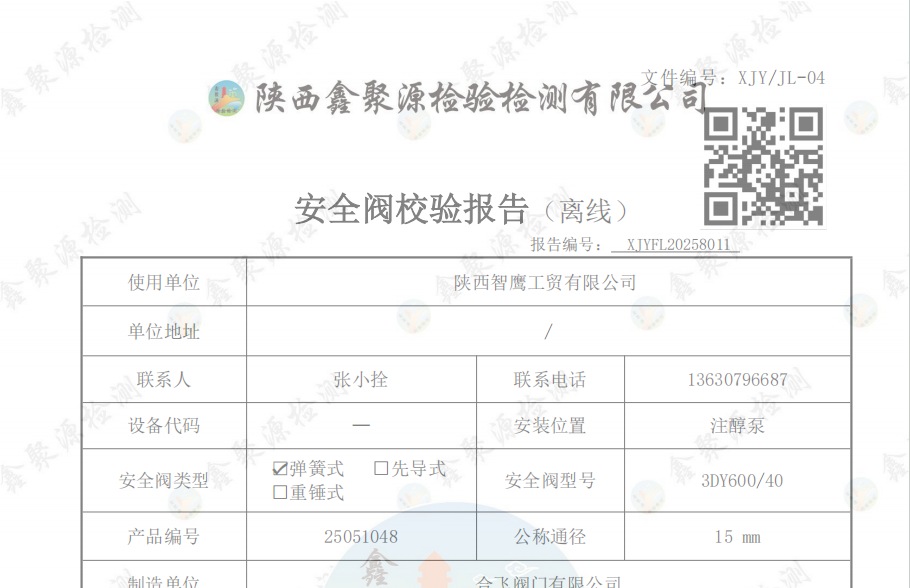Click the 单位地址 label cell
The image size is (910, 588).
tap(164, 331)
